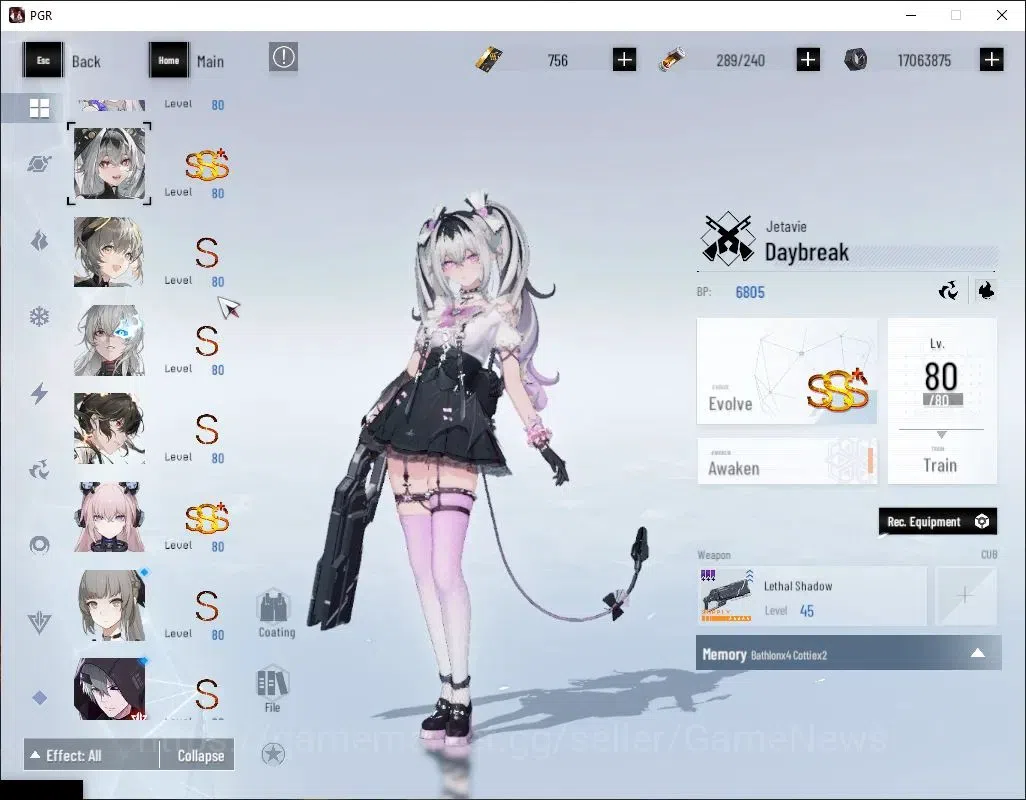Image resolution: width=1026 pixels, height=800 pixels.
Task: Add a CUB in the empty slot
Action: click(966, 596)
